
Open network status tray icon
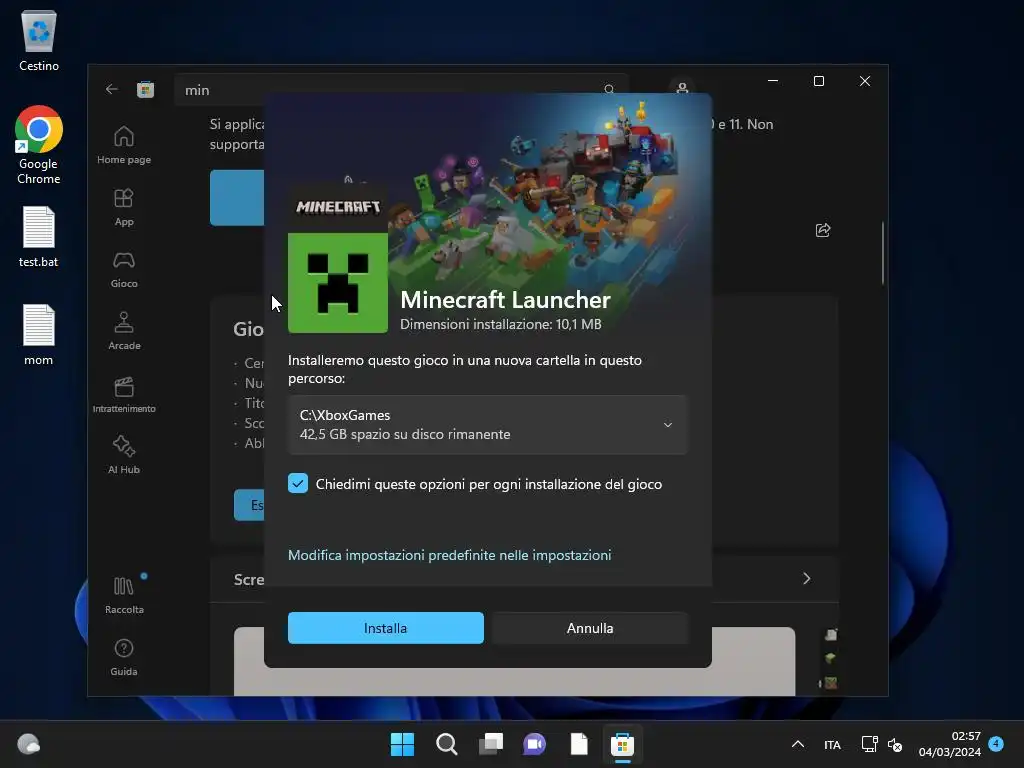click(870, 744)
